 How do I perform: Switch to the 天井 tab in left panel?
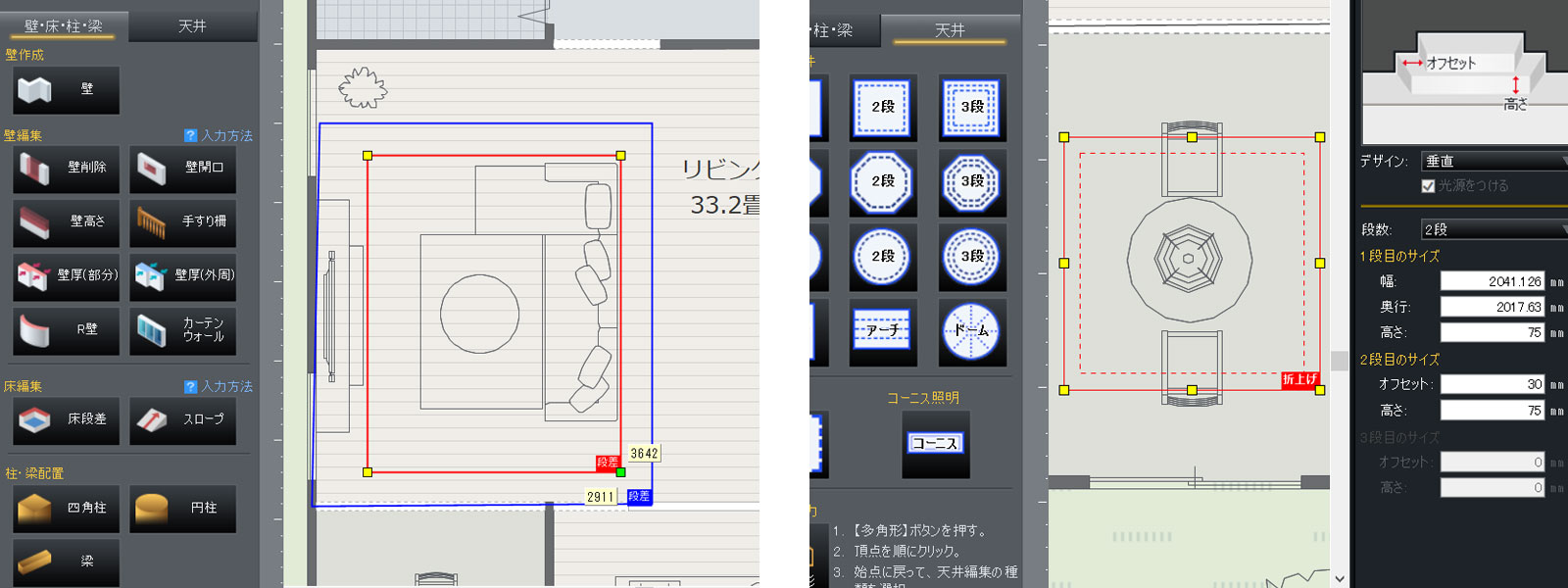[x=192, y=26]
